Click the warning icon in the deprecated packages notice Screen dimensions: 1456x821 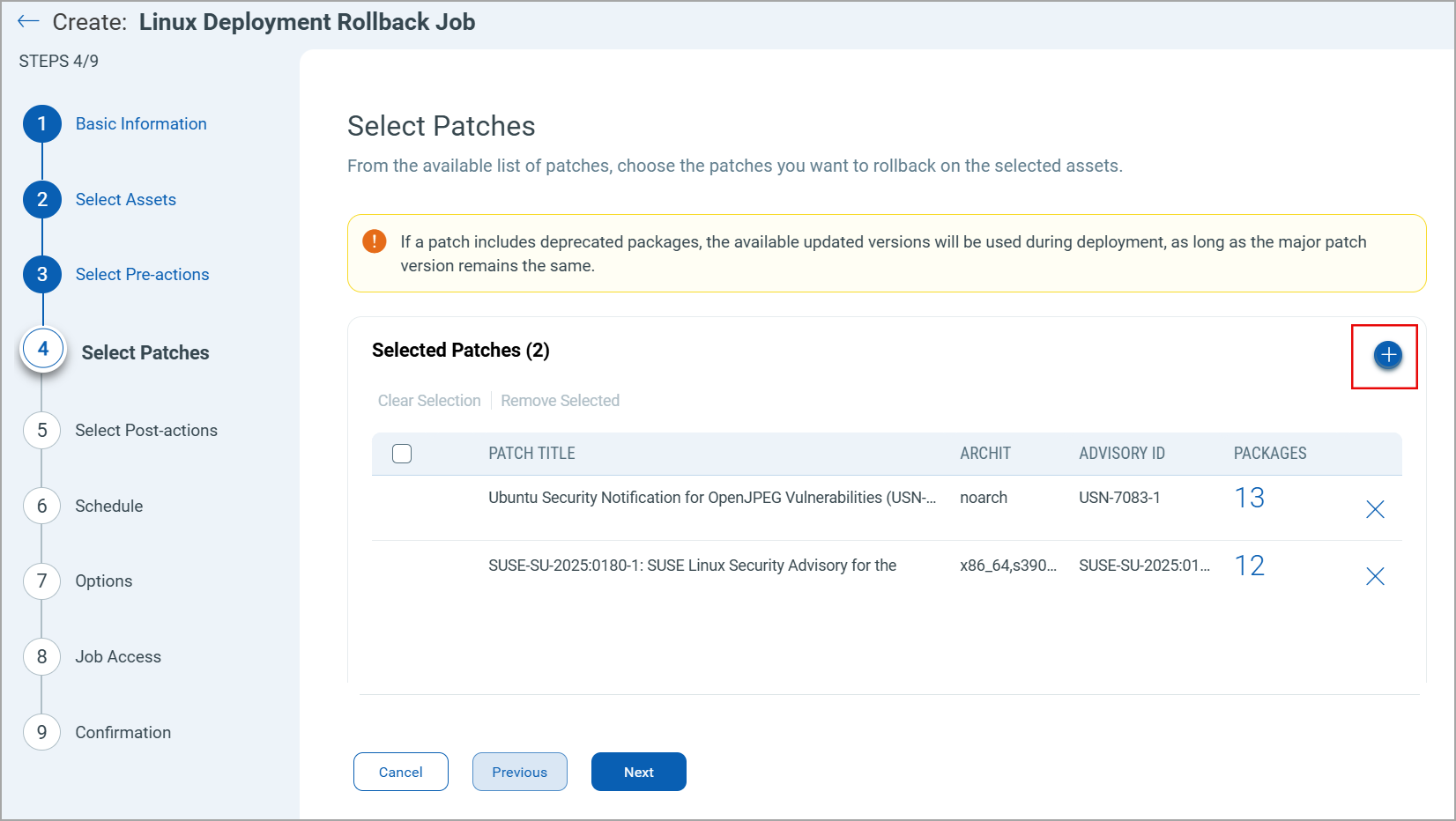[374, 240]
